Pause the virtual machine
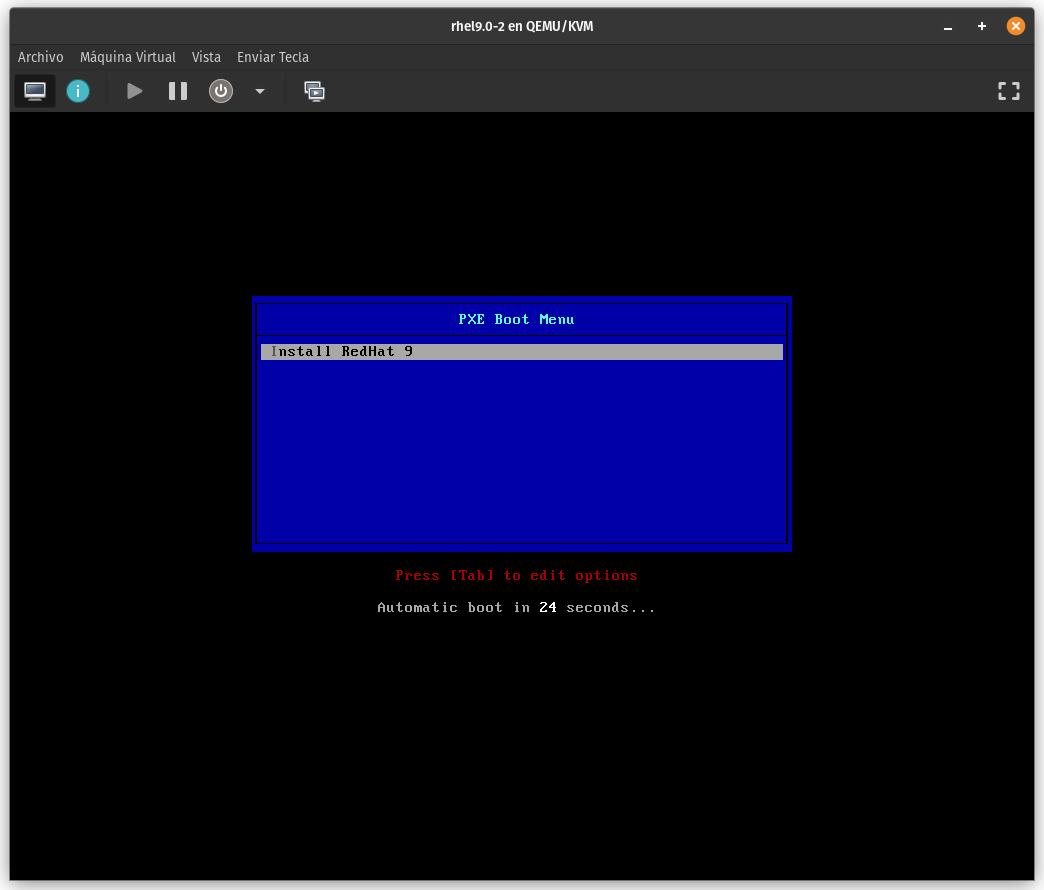 tap(178, 91)
